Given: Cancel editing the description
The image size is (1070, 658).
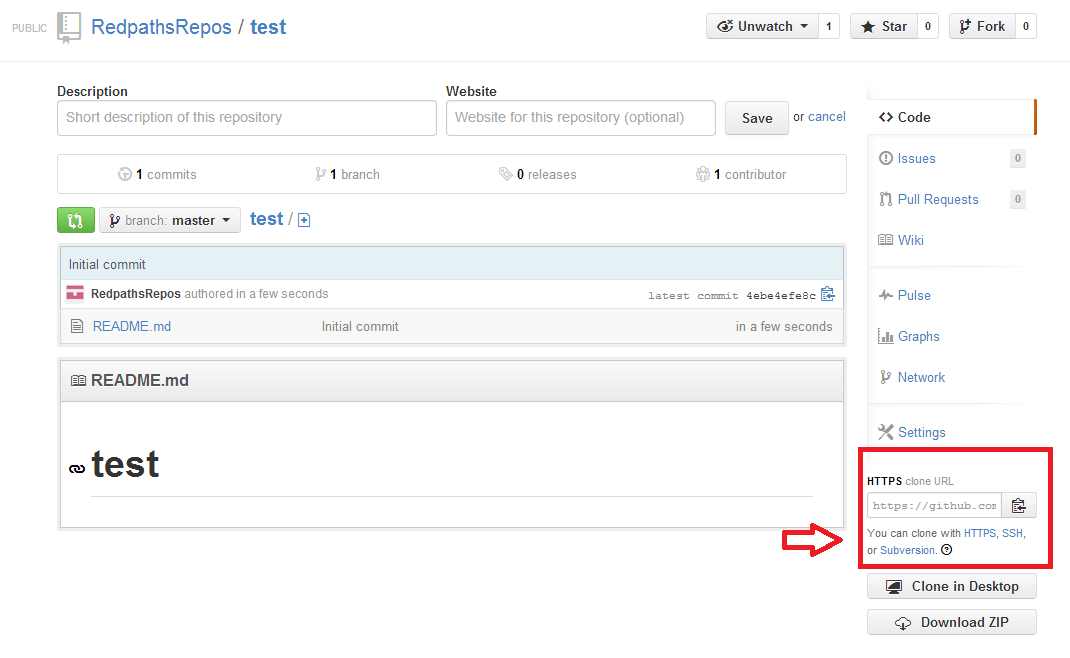Looking at the screenshot, I should point(826,117).
